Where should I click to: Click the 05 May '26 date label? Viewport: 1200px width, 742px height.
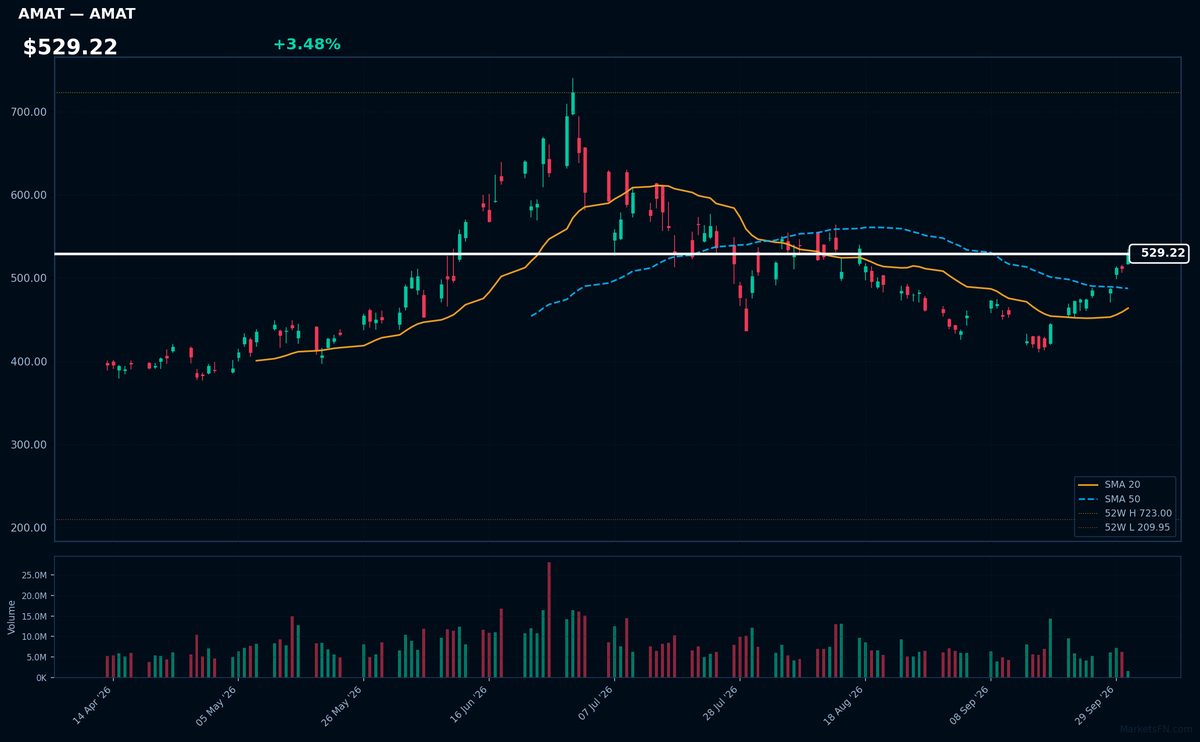click(217, 705)
